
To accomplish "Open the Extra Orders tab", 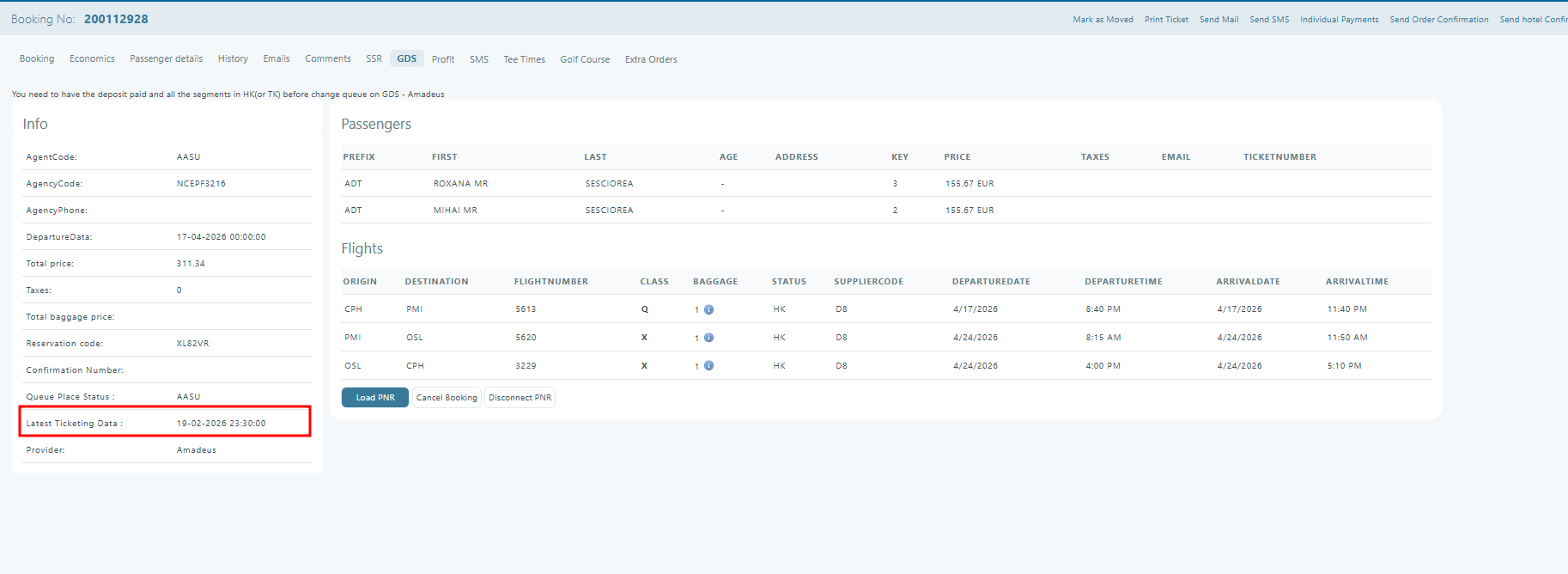I will point(651,59).
